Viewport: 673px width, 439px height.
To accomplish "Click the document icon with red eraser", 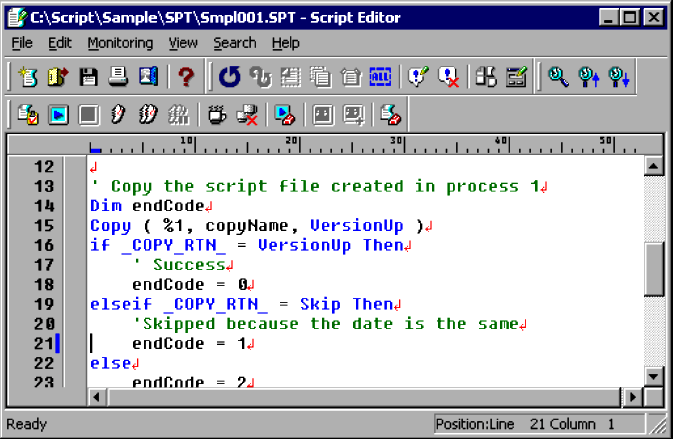I will [391, 115].
